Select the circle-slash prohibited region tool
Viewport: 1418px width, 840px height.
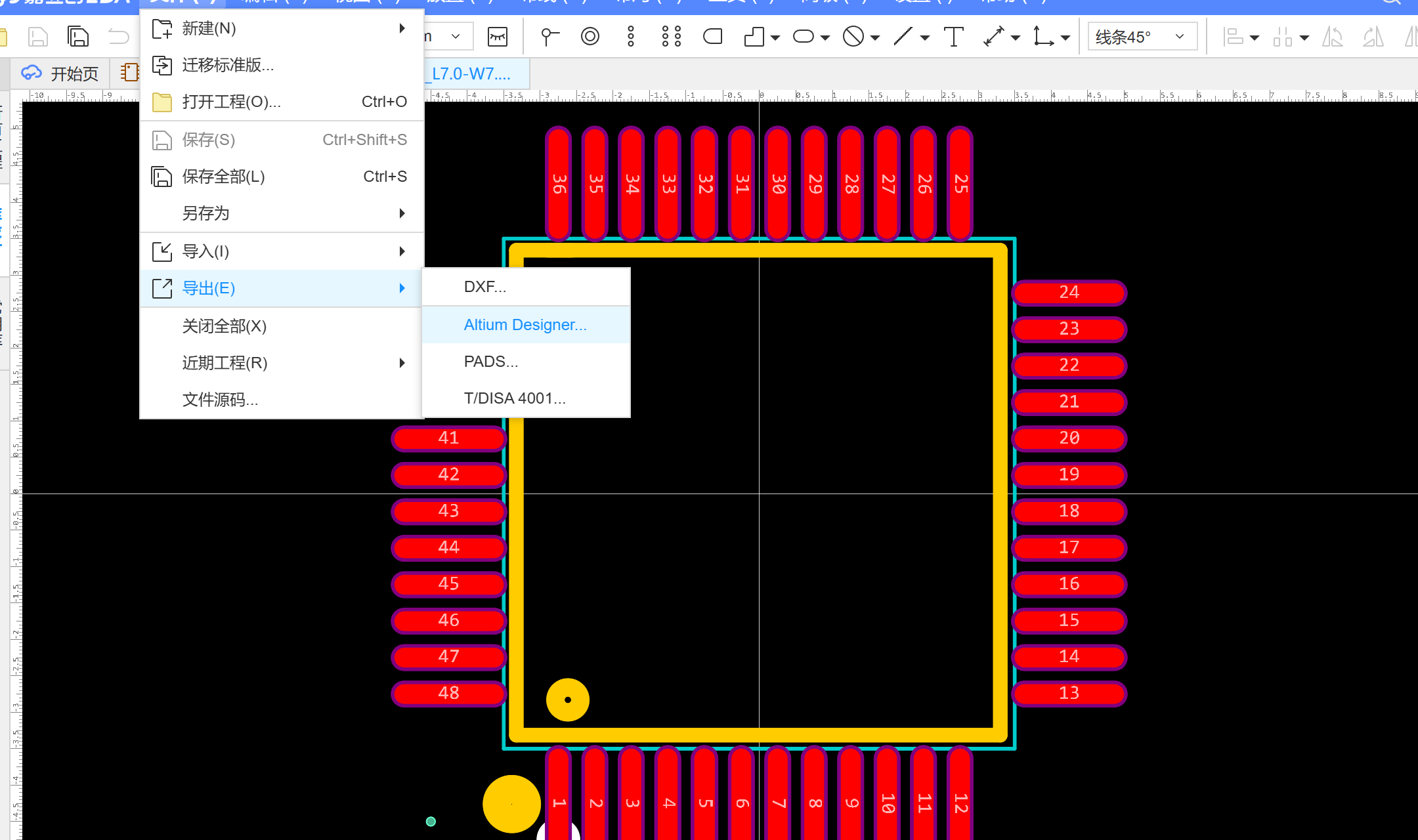tap(853, 36)
